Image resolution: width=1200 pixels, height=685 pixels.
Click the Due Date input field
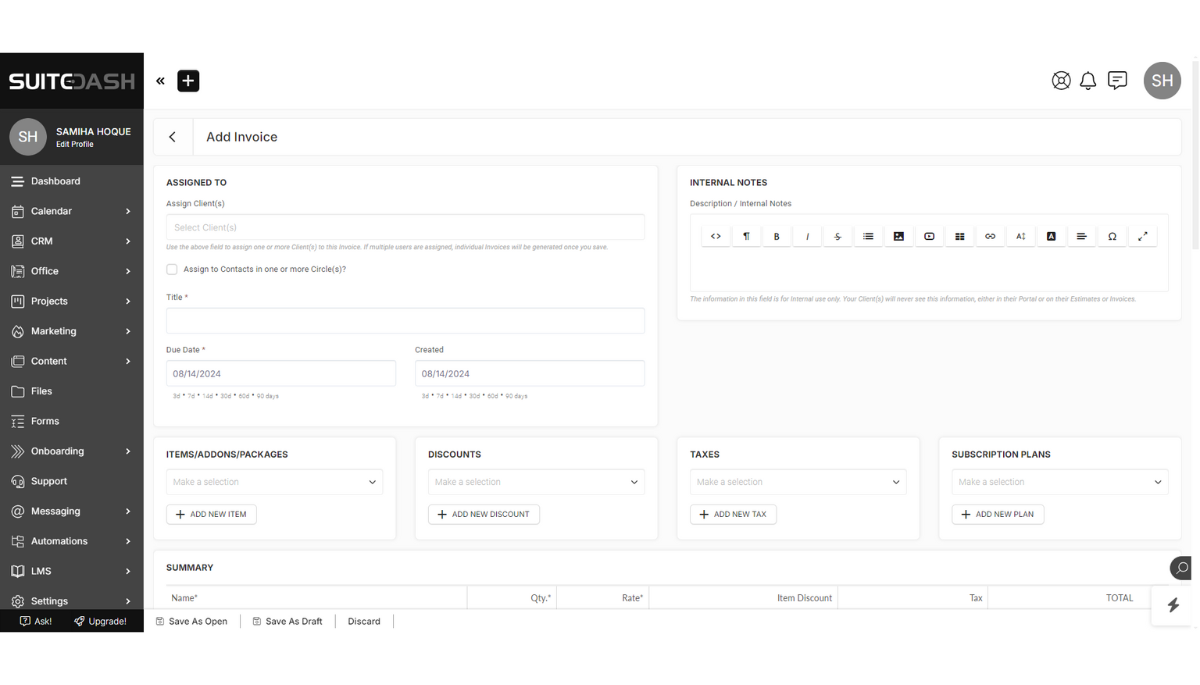click(x=280, y=372)
